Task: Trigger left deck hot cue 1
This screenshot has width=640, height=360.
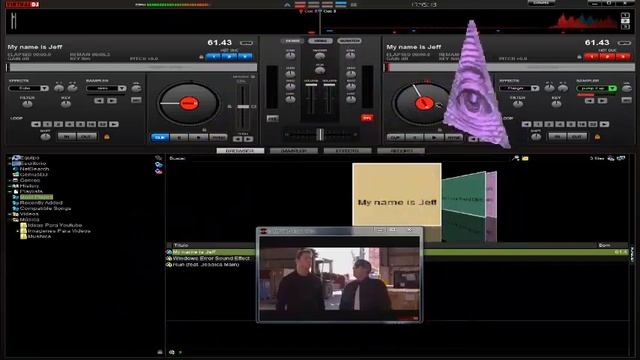Action: click(213, 57)
